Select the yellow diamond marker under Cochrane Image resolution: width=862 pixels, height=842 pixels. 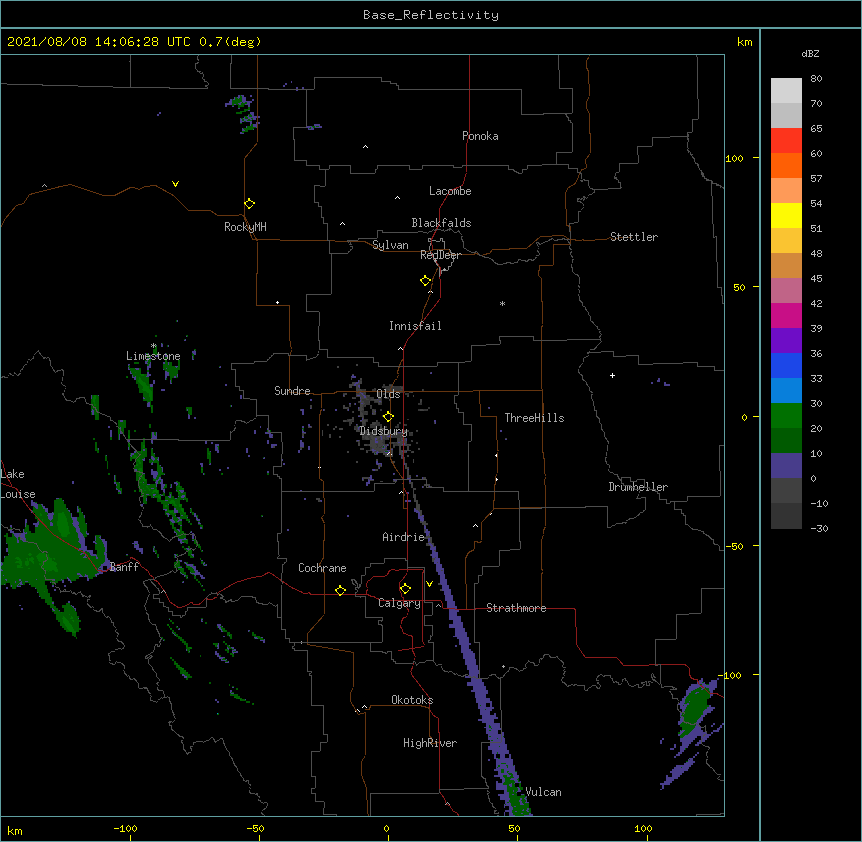(340, 590)
